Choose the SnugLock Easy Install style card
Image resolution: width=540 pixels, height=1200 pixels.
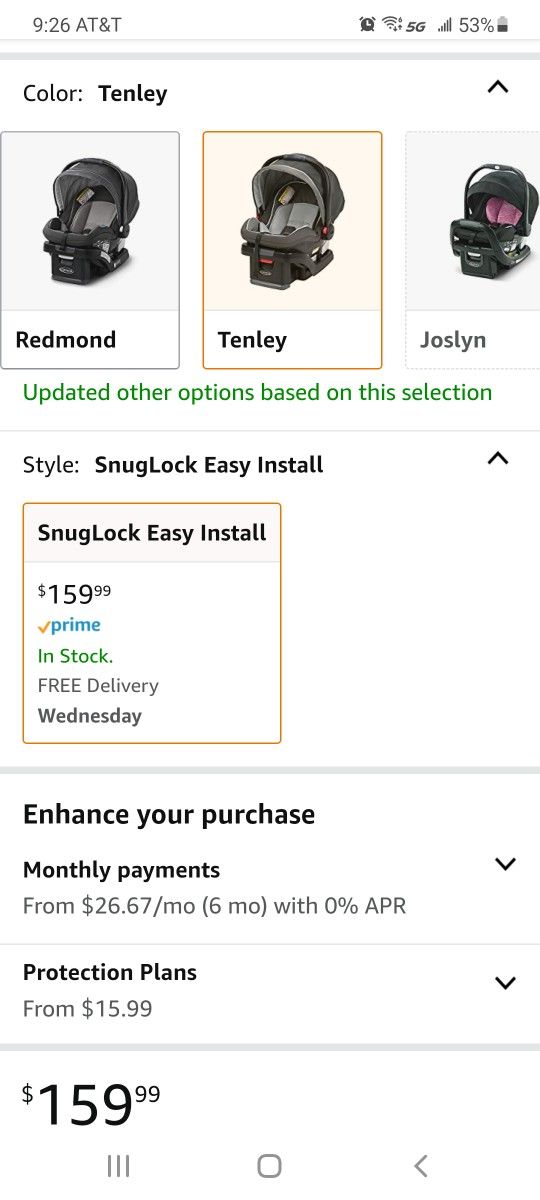click(152, 623)
